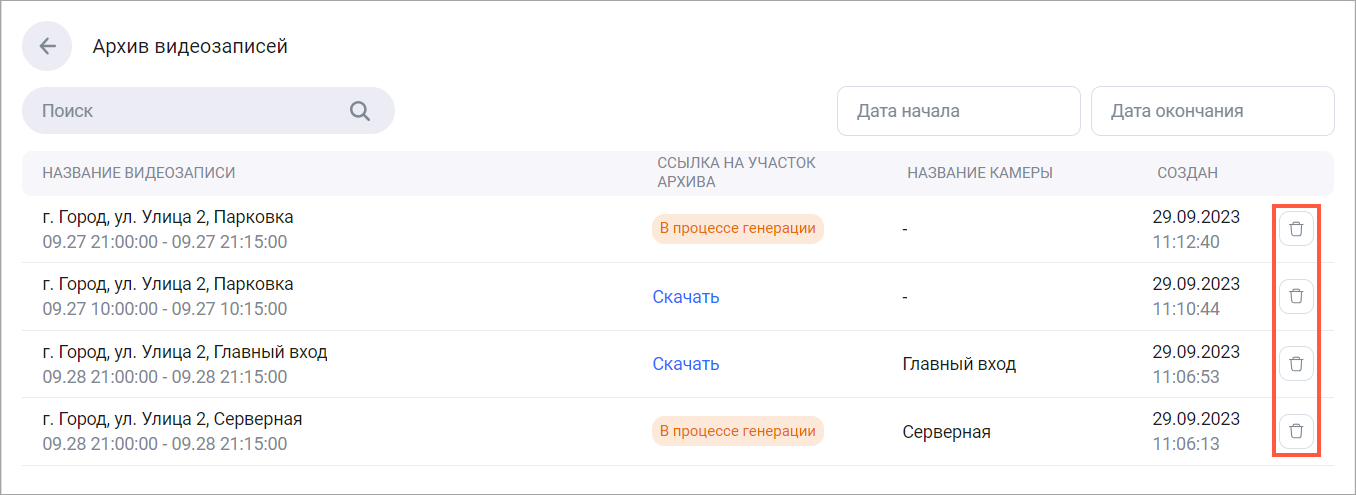Open the Дата окончания date field
Viewport: 1356px width, 495px height.
tap(1212, 111)
